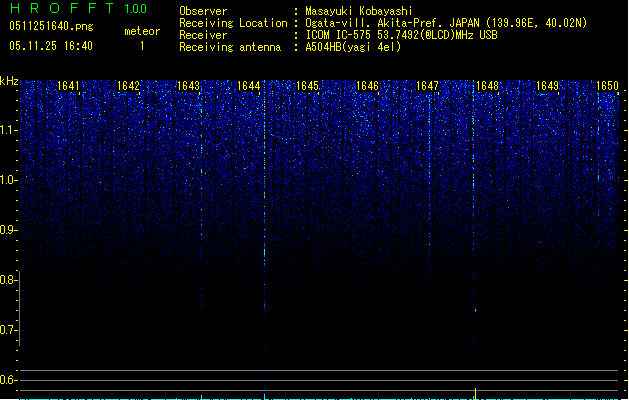This screenshot has height=400, width=629.
Task: Click the meteor echo spot below 1648
Action: tap(475, 310)
